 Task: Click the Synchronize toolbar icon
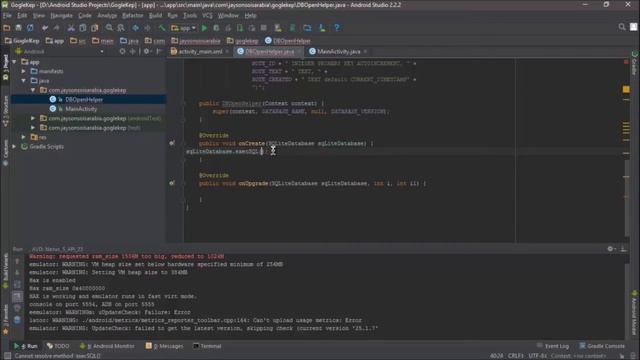(30, 28)
